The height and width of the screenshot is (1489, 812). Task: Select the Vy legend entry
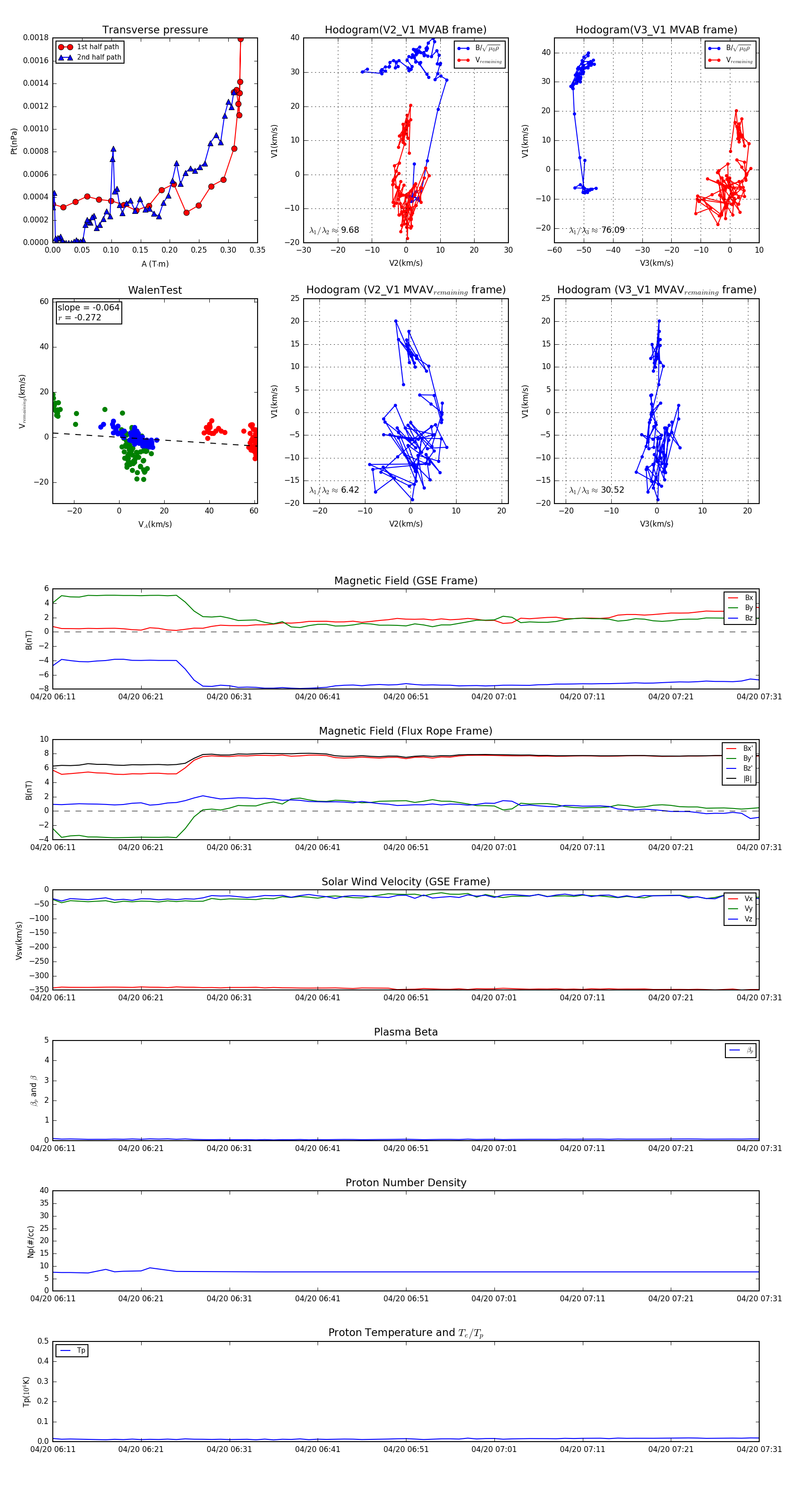coord(740,909)
